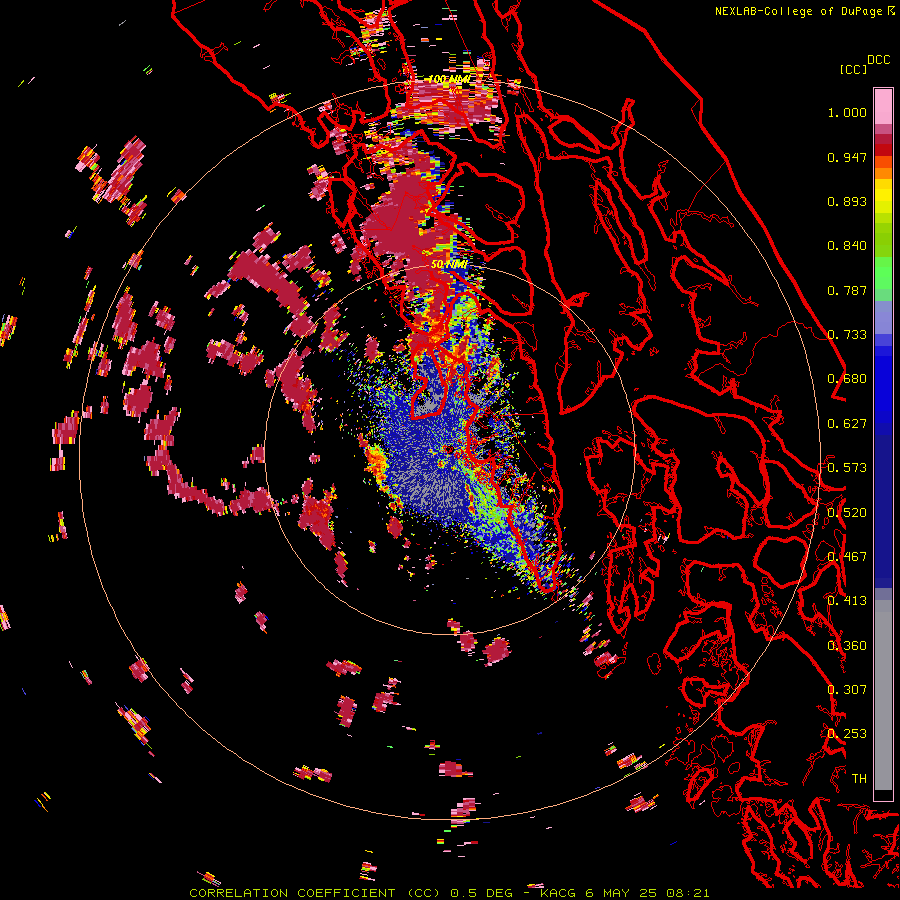Select the 0.360 scale value
Viewport: 900px width, 900px height.
point(847,645)
